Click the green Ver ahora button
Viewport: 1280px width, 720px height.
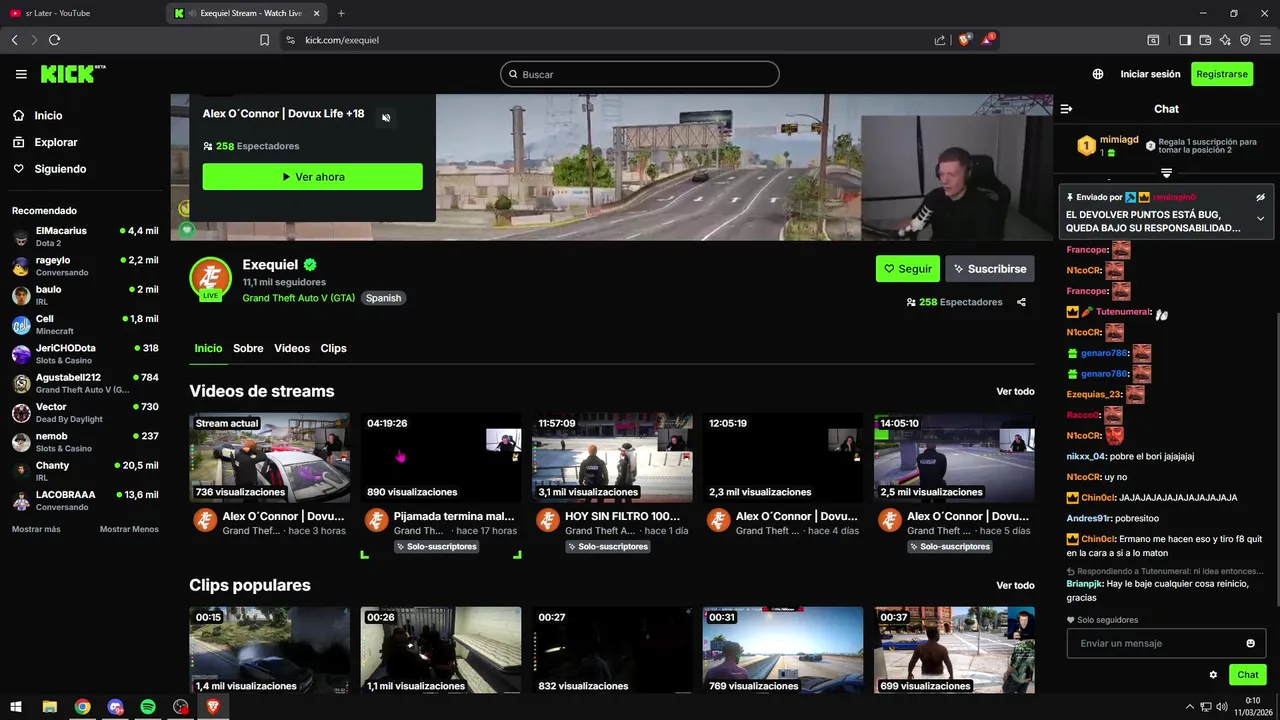click(x=312, y=177)
